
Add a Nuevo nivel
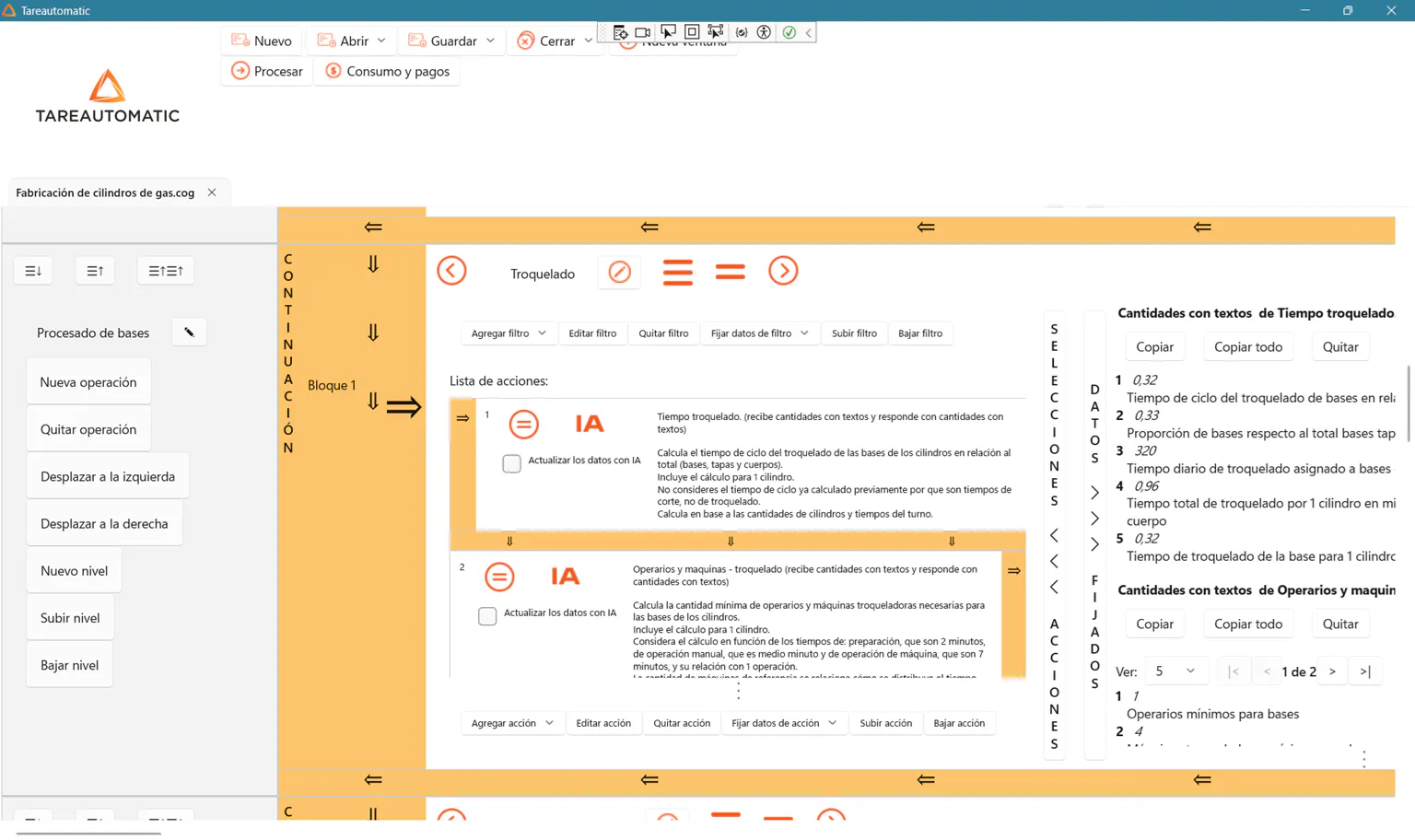[x=74, y=571]
